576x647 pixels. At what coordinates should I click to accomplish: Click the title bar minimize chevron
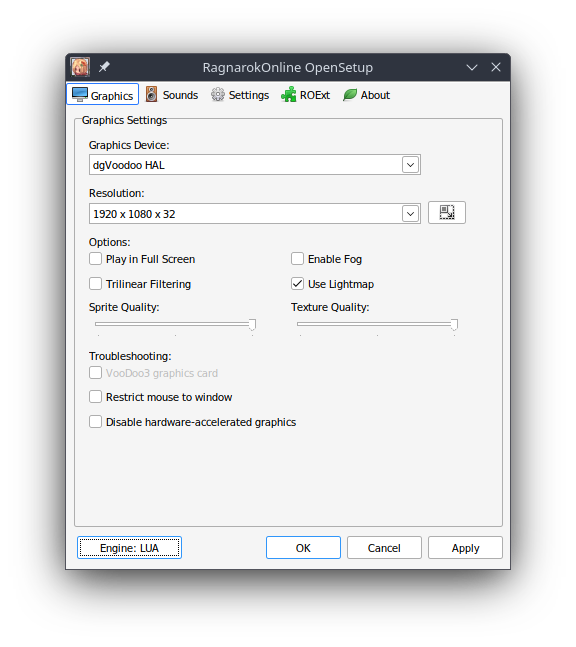pyautogui.click(x=472, y=67)
